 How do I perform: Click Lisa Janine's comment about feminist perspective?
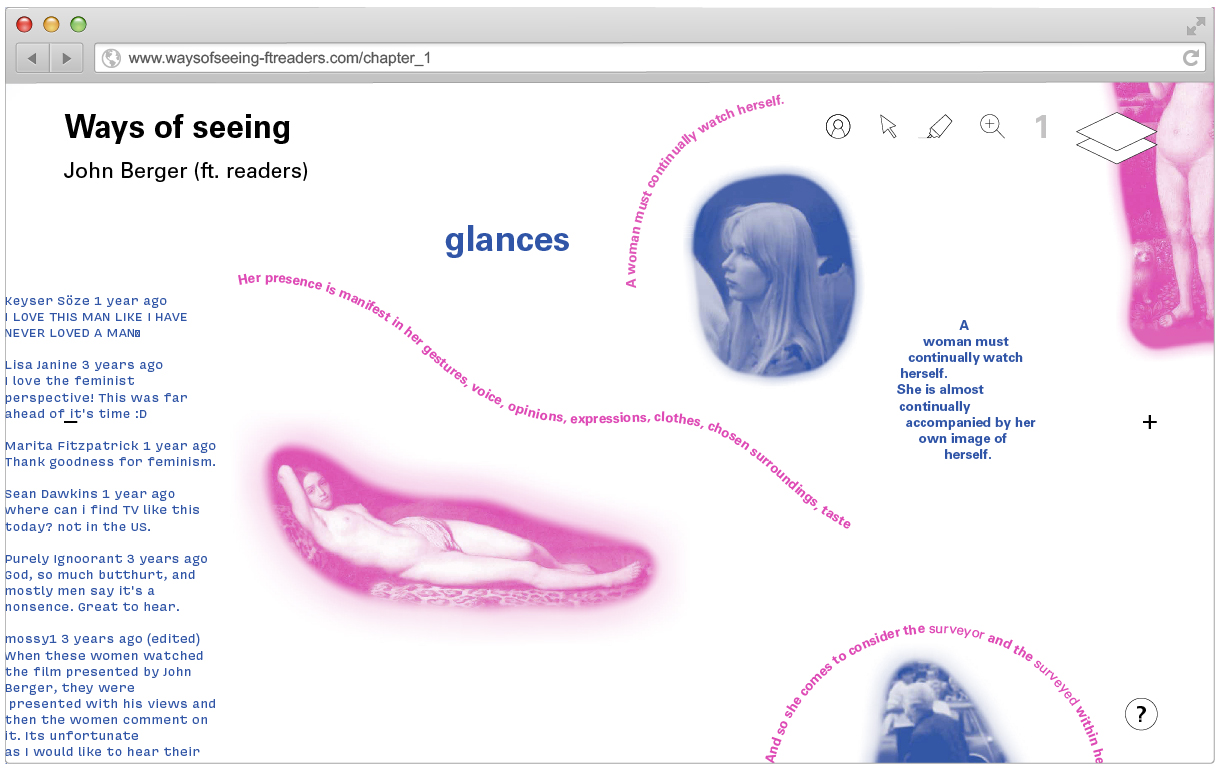pos(96,389)
